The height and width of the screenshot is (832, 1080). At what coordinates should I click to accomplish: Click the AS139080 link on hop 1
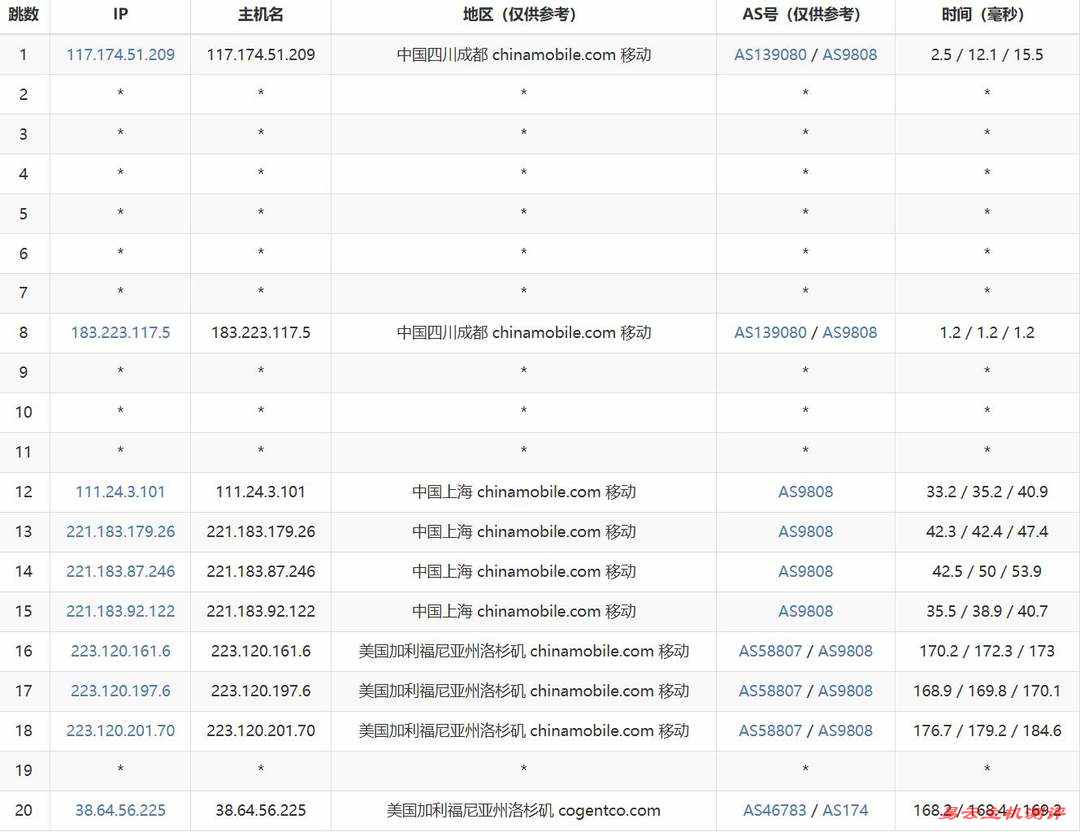770,54
